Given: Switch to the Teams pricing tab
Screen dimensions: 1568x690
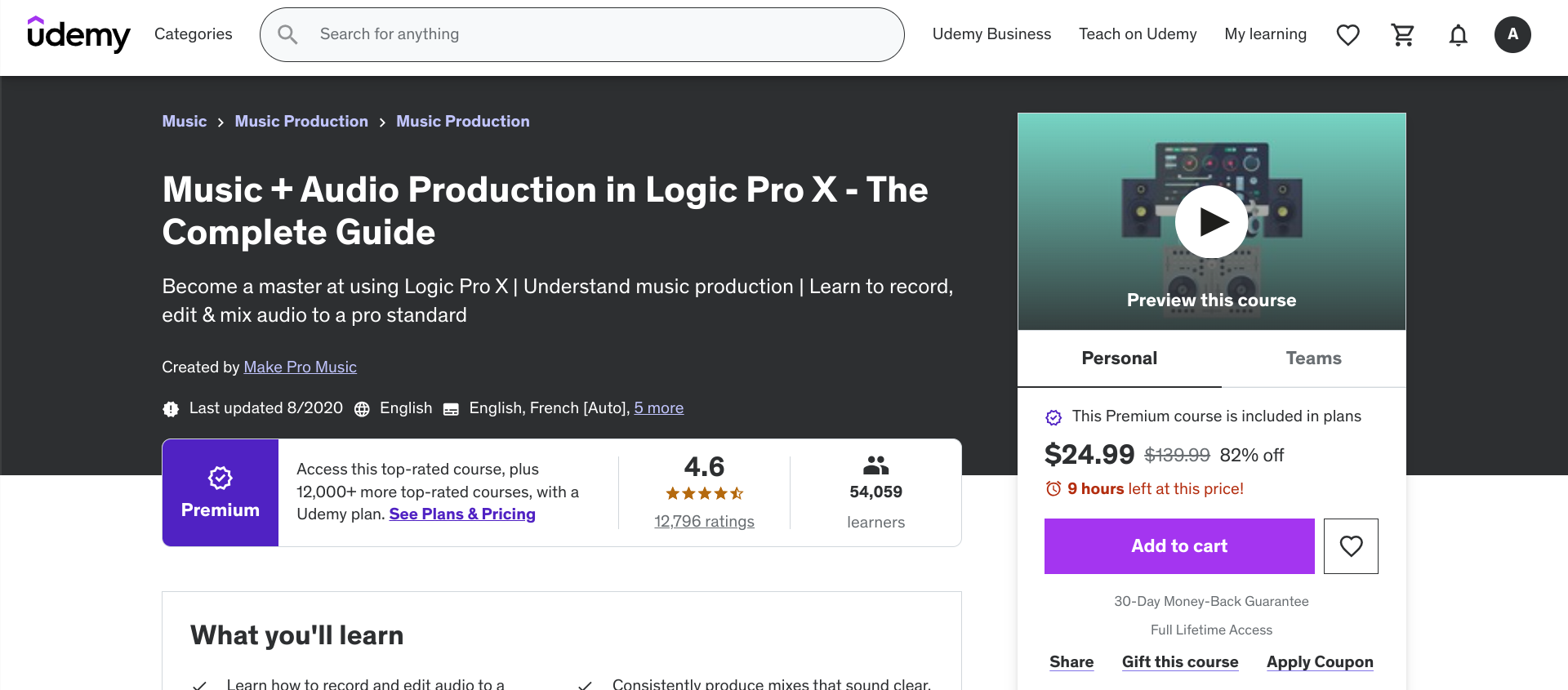Looking at the screenshot, I should pos(1313,358).
